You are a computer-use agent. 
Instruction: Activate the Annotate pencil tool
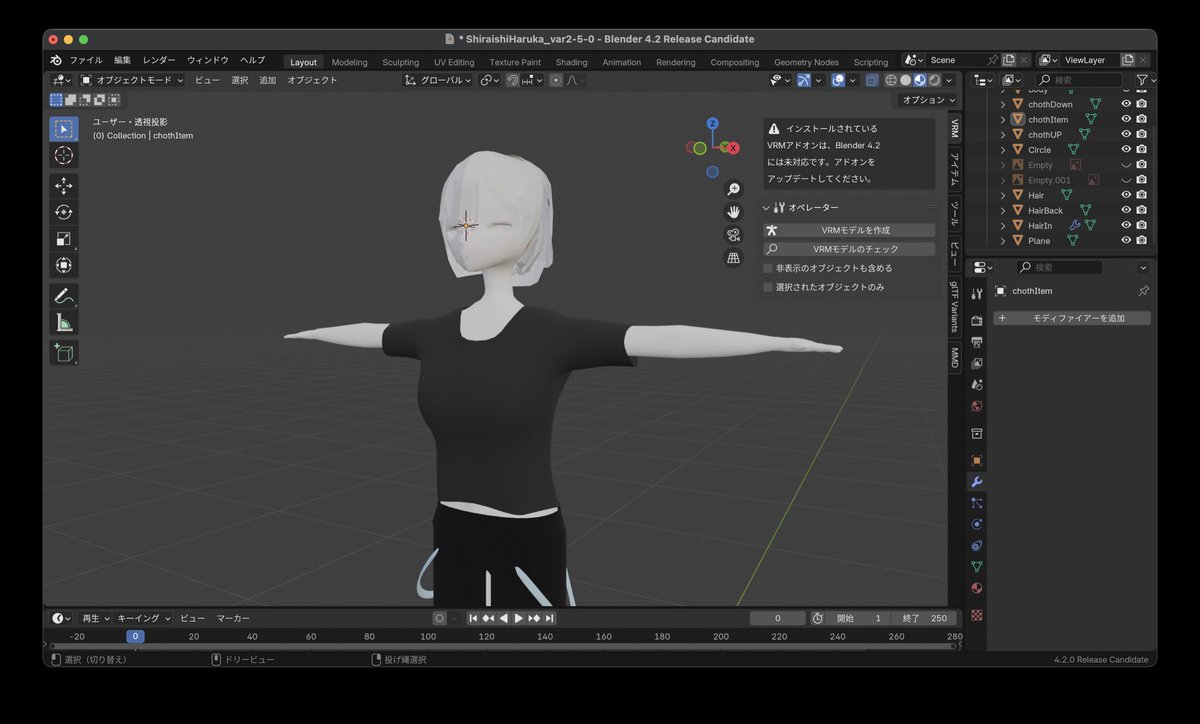tap(64, 296)
